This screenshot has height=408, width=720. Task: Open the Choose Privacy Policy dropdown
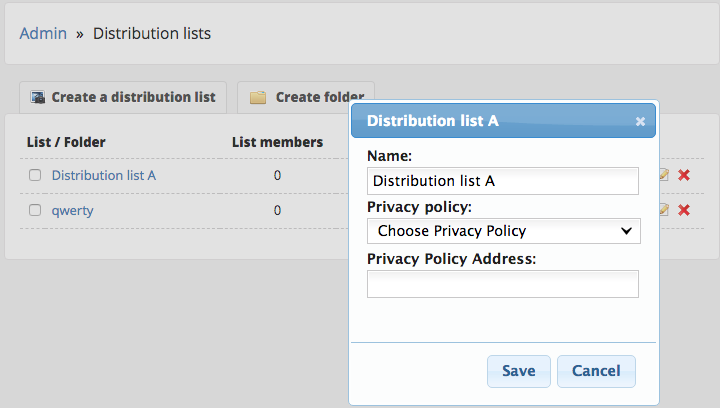tap(504, 231)
